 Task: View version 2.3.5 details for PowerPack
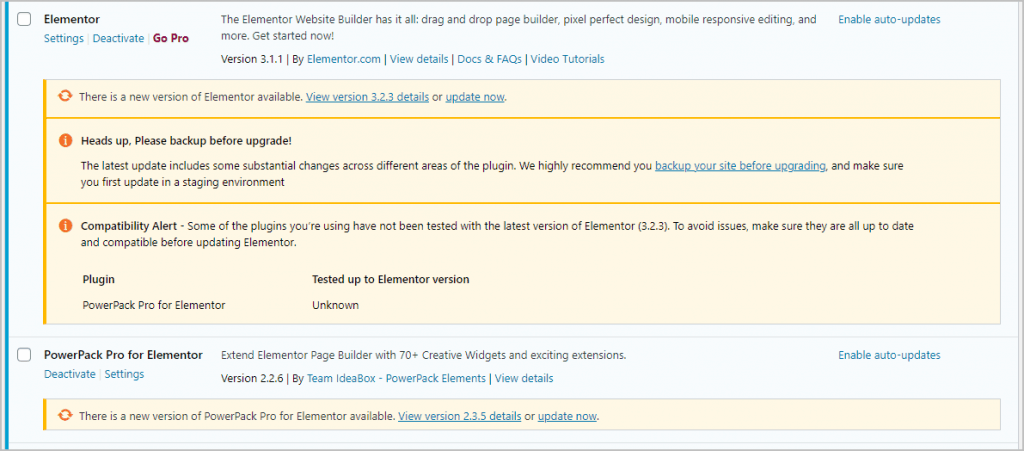(x=459, y=416)
